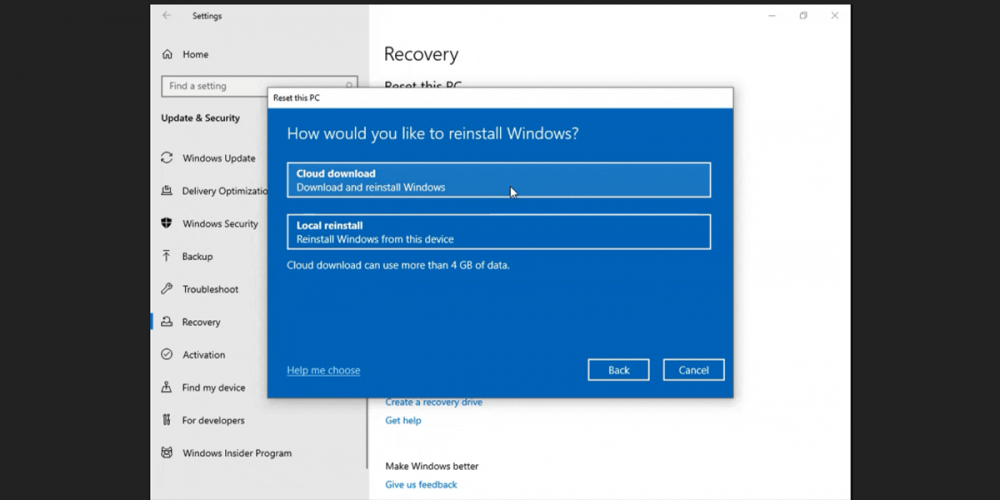Open the Windows Insider Program icon

tap(167, 453)
